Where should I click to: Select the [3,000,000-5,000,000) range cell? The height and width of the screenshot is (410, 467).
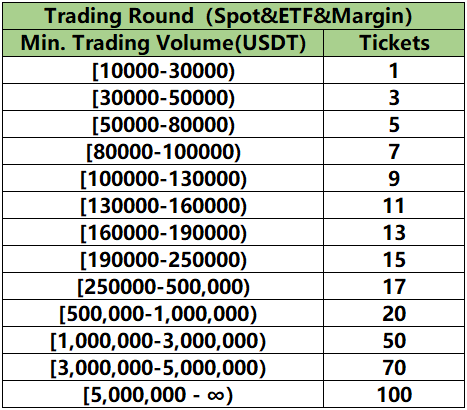[163, 367]
